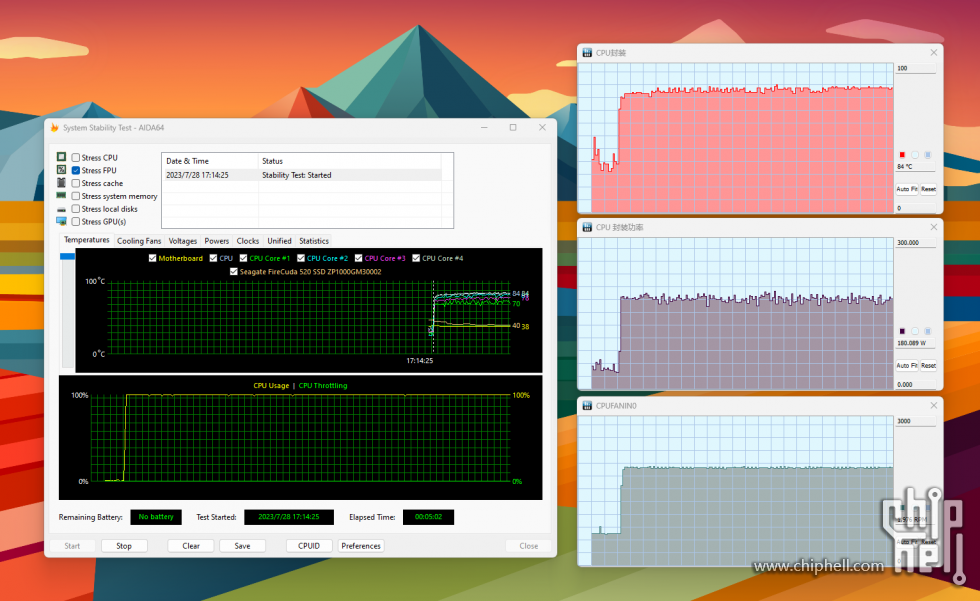The width and height of the screenshot is (980, 601).
Task: Click the Stop button
Action: [x=124, y=546]
